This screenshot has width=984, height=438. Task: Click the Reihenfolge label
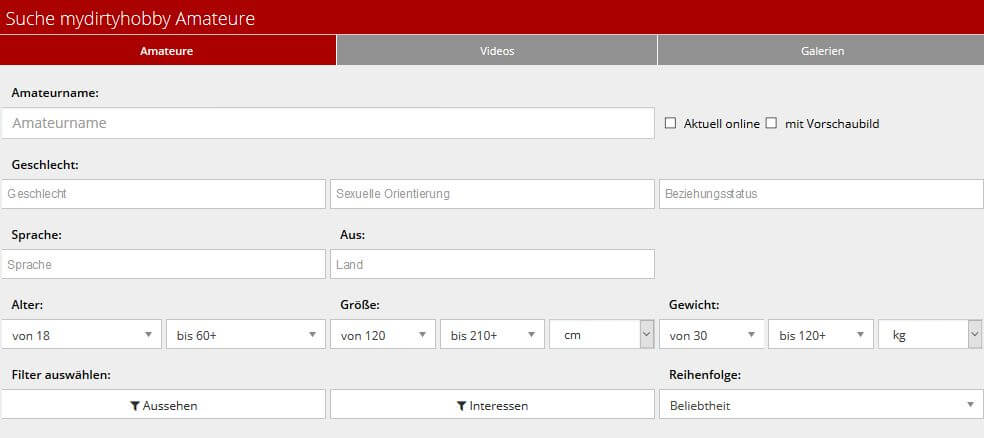[x=705, y=375]
